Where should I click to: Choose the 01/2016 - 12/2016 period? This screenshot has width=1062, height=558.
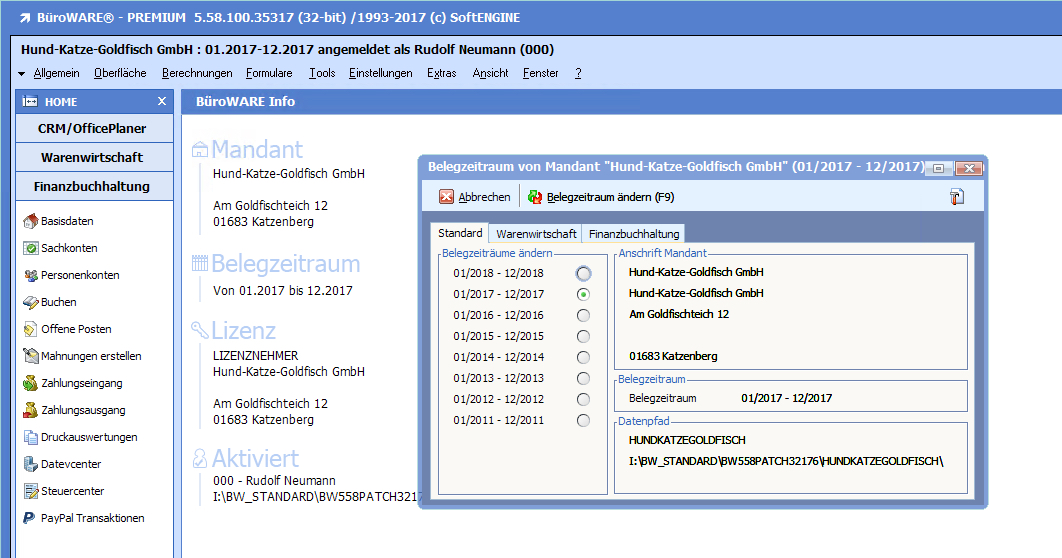[583, 315]
